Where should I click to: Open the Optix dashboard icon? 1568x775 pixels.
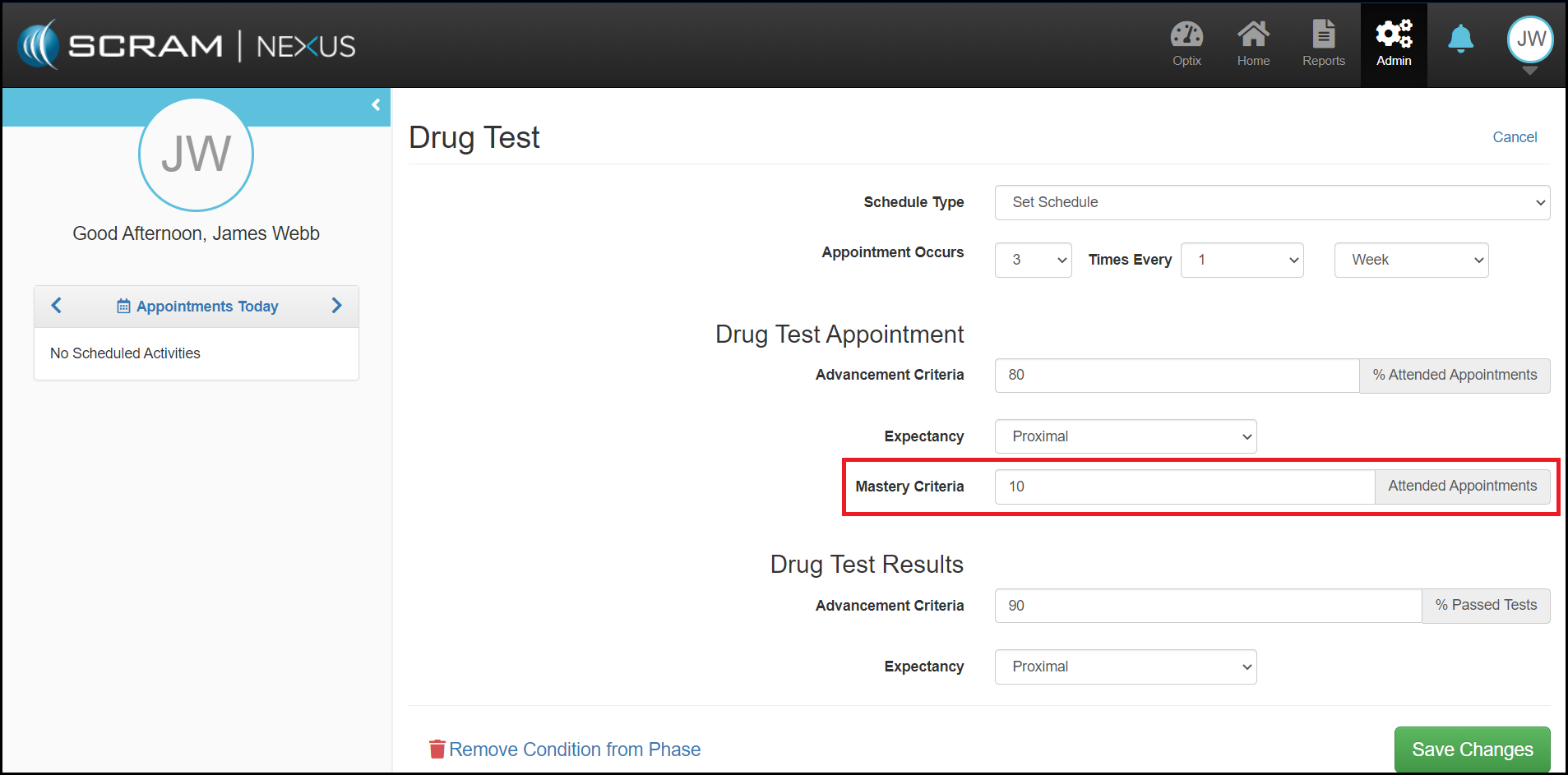pyautogui.click(x=1186, y=35)
